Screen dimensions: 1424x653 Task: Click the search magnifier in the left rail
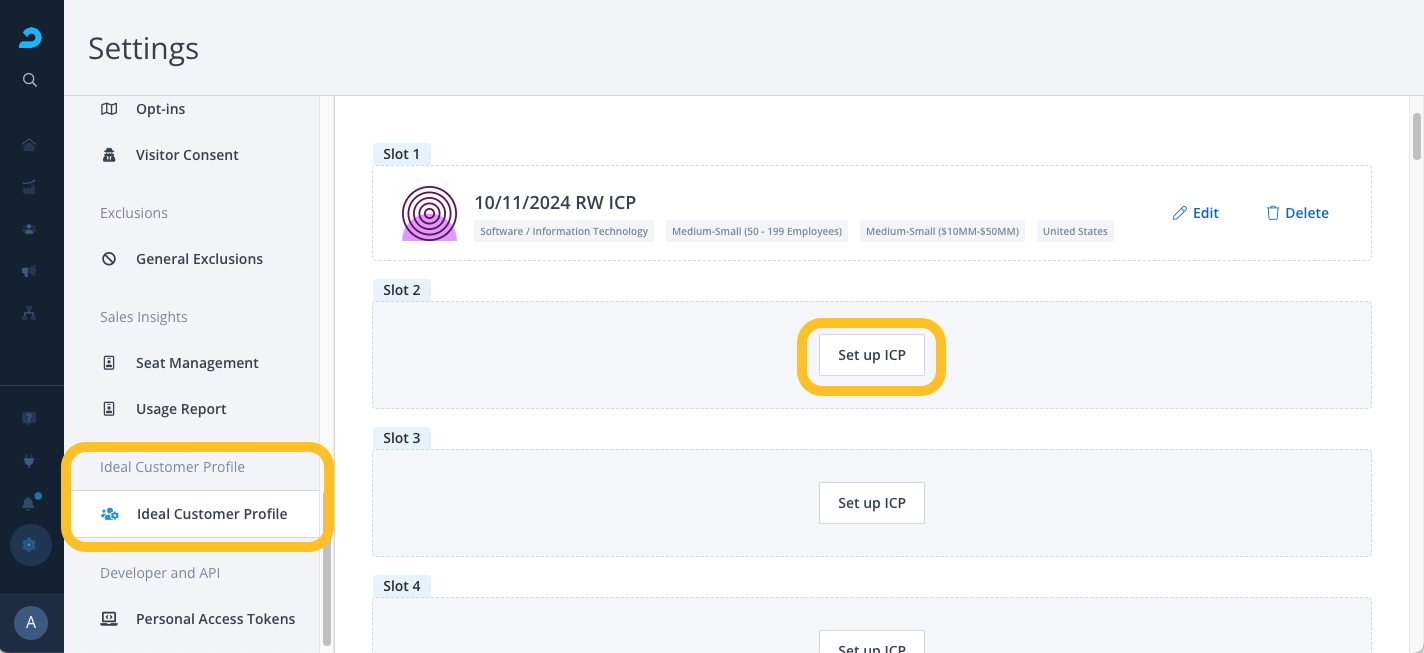[x=30, y=80]
